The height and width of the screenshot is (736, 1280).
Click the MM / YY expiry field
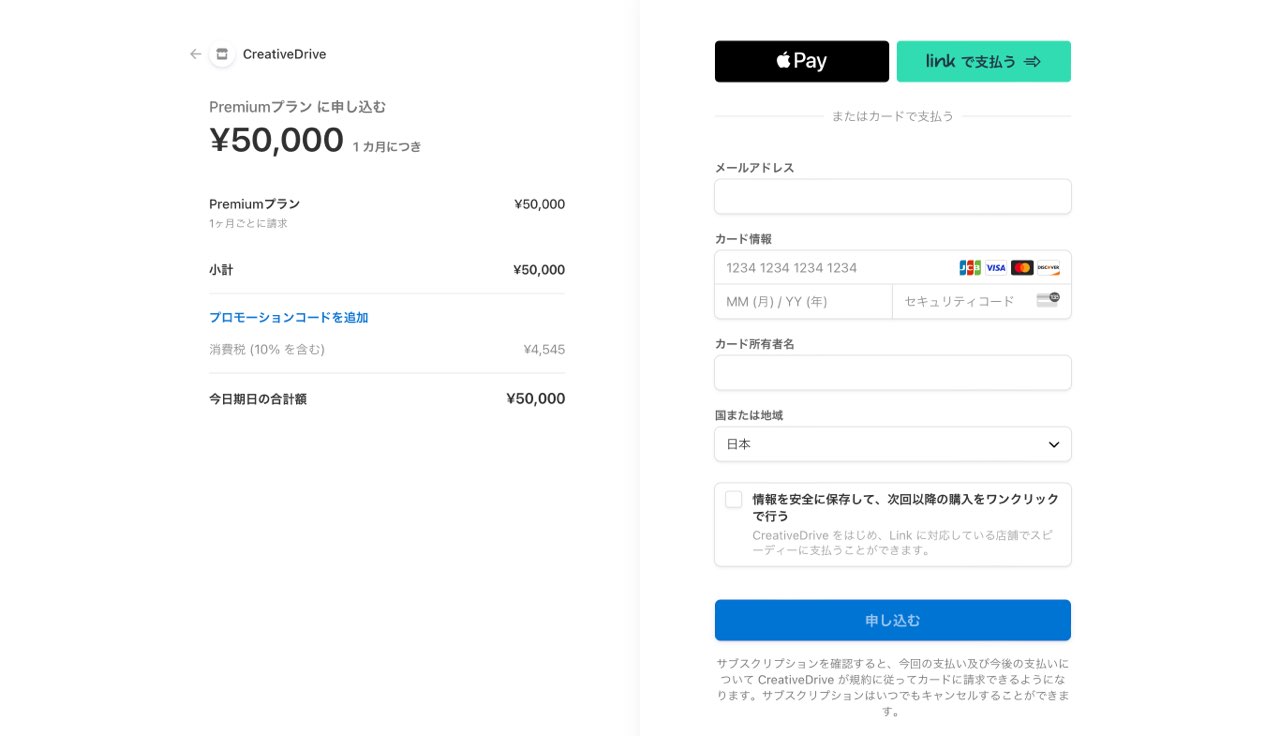803,301
